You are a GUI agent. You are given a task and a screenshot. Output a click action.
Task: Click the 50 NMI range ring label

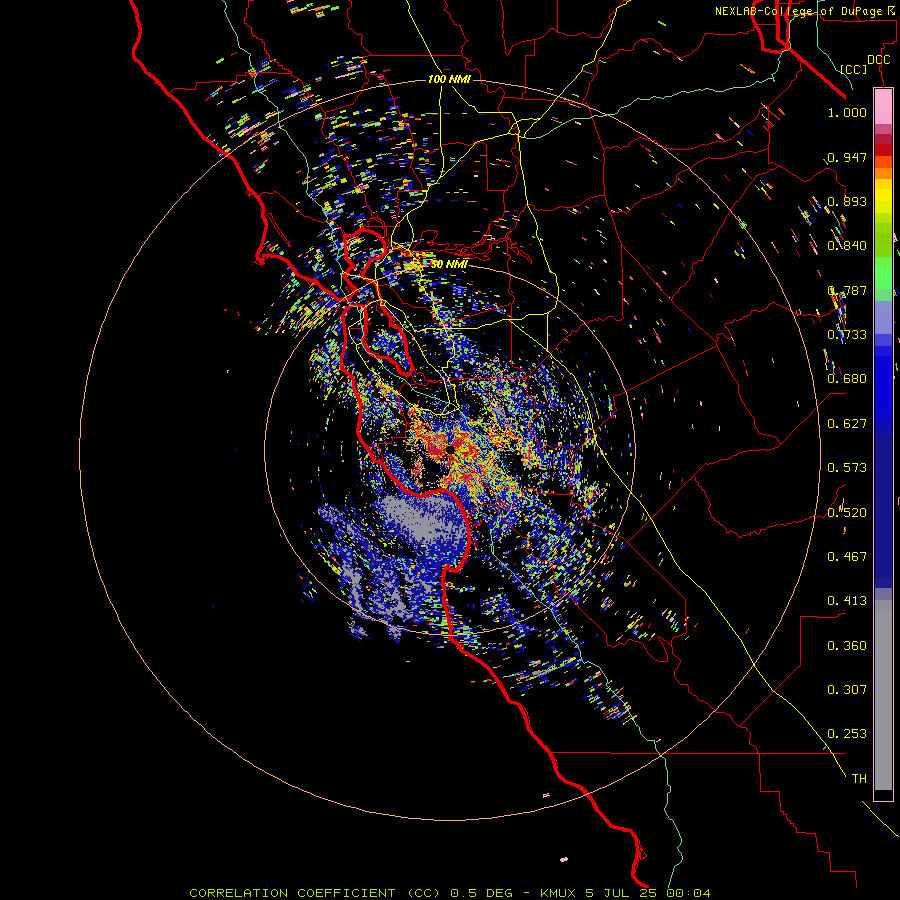click(449, 265)
